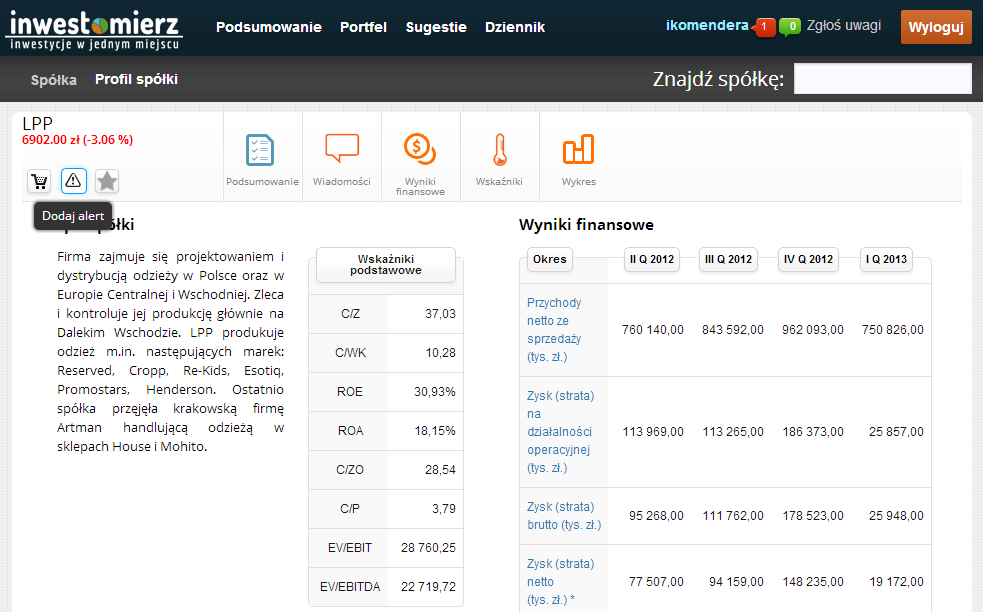Image resolution: width=983 pixels, height=612 pixels.
Task: Click the C/P value 3,79
Action: pyautogui.click(x=443, y=509)
